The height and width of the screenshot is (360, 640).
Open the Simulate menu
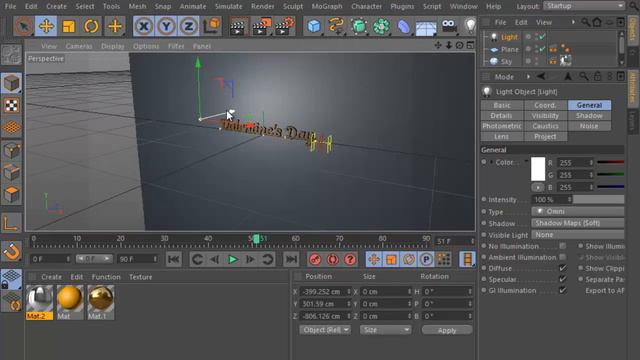click(229, 7)
